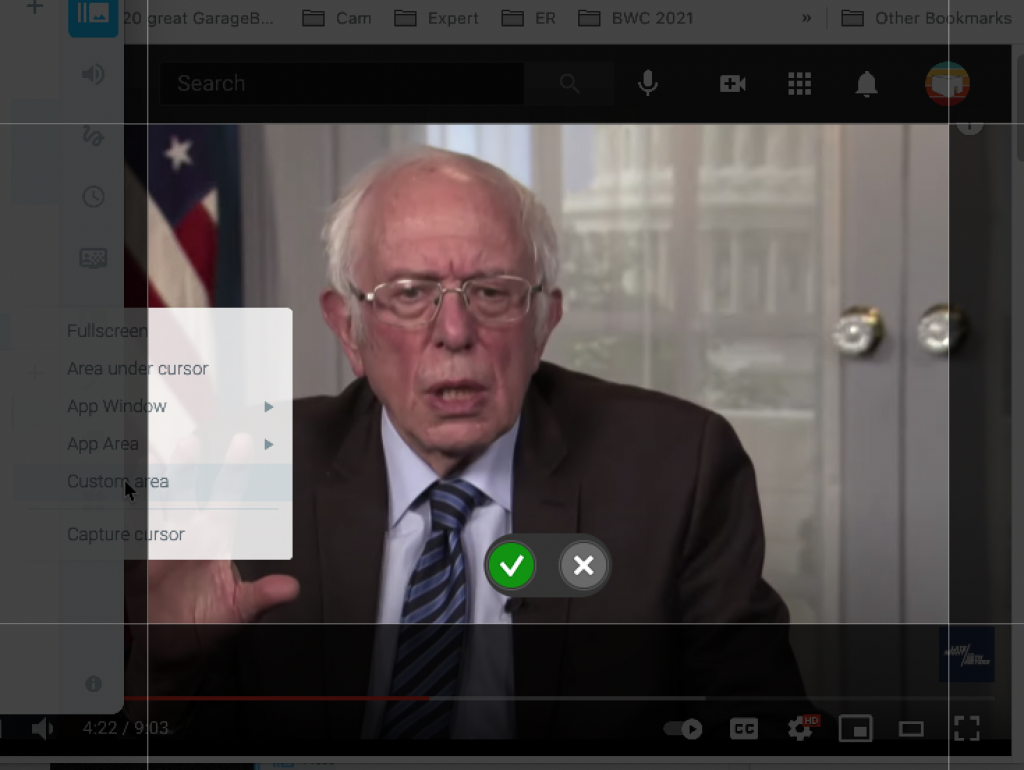The height and width of the screenshot is (770, 1024).
Task: Open the YouTube apps grid
Action: tap(799, 84)
